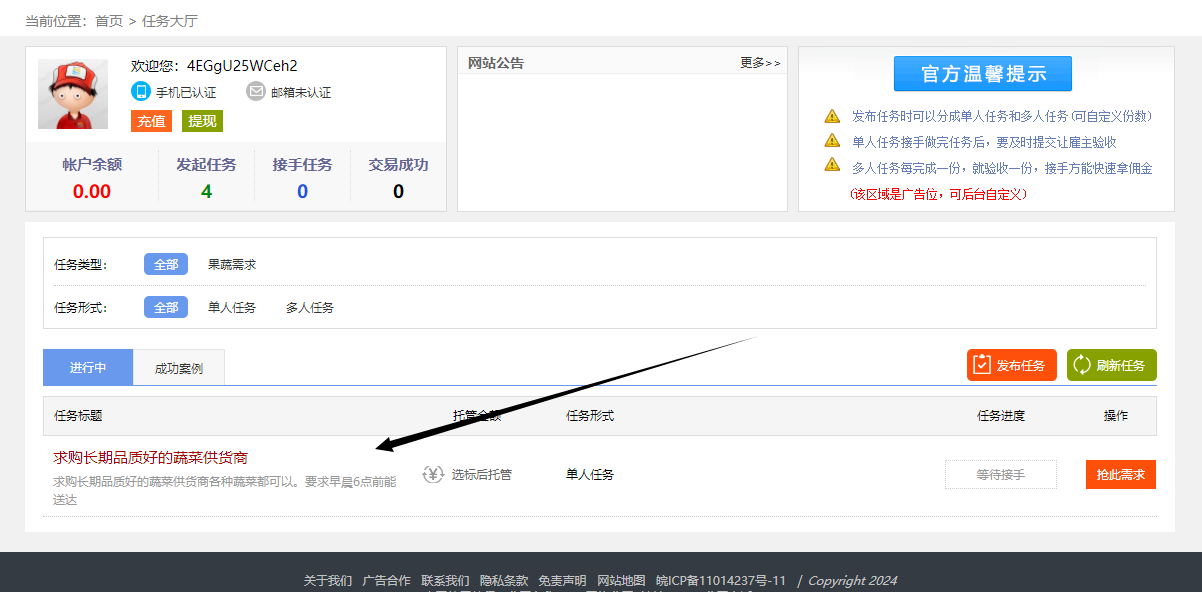The image size is (1202, 592).
Task: Open 广告合作 footer link
Action: (386, 581)
